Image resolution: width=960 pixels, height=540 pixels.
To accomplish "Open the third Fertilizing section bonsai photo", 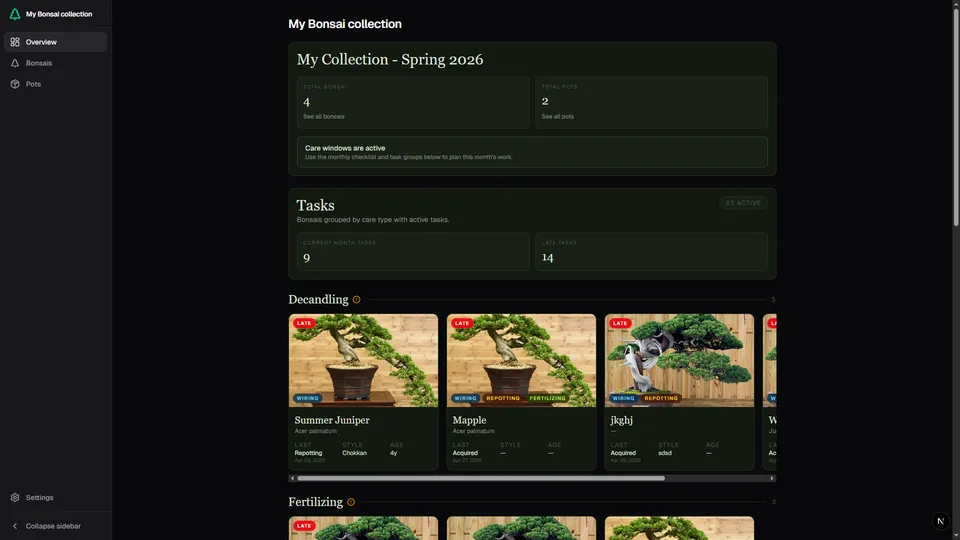I will [680, 528].
